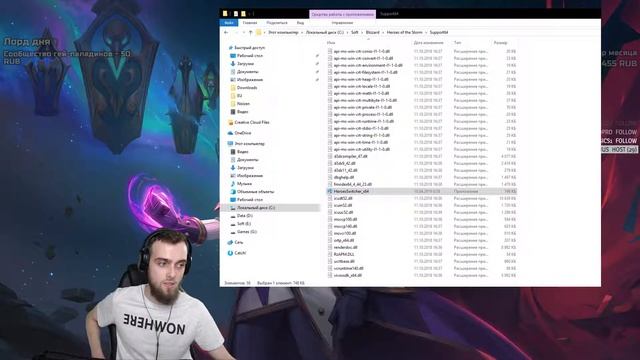Image resolution: width=640 pixels, height=360 pixels.
Task: Sort files by the Размер column header
Action: click(x=500, y=42)
